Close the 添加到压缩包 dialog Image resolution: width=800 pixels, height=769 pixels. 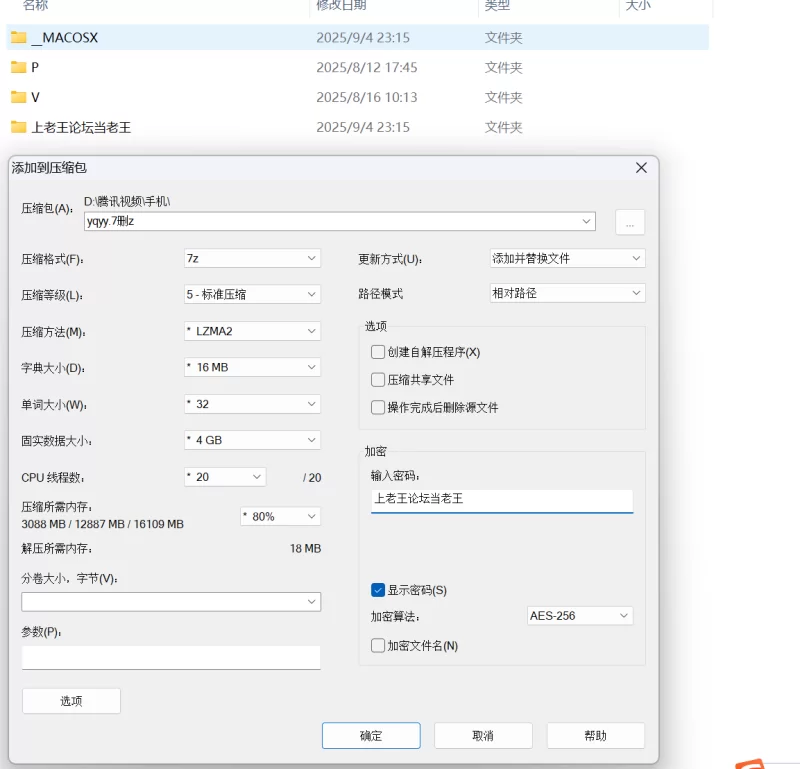tap(641, 168)
